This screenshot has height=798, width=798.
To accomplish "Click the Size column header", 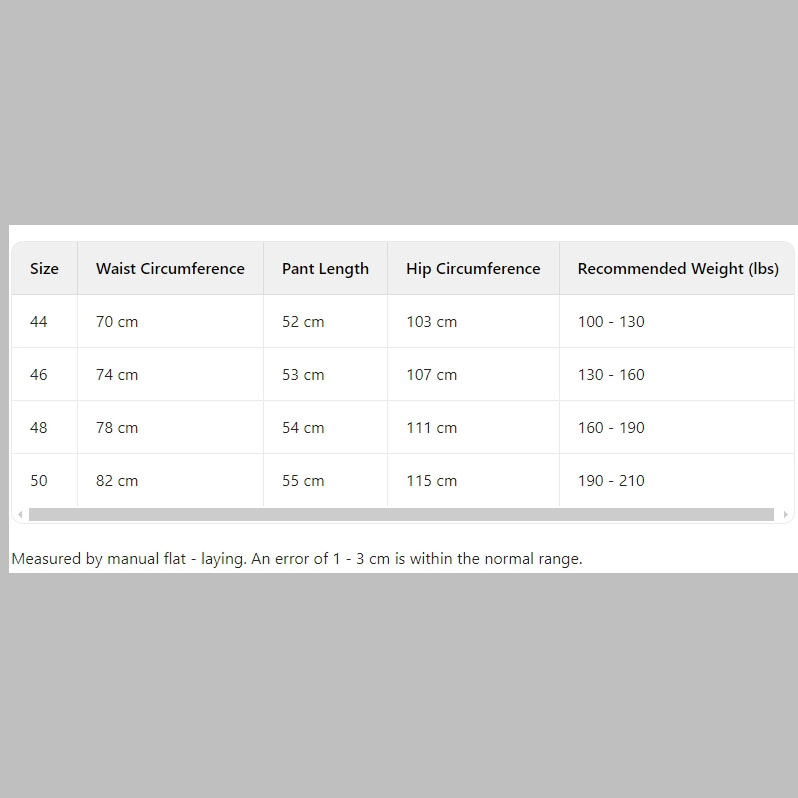I will 44,269.
